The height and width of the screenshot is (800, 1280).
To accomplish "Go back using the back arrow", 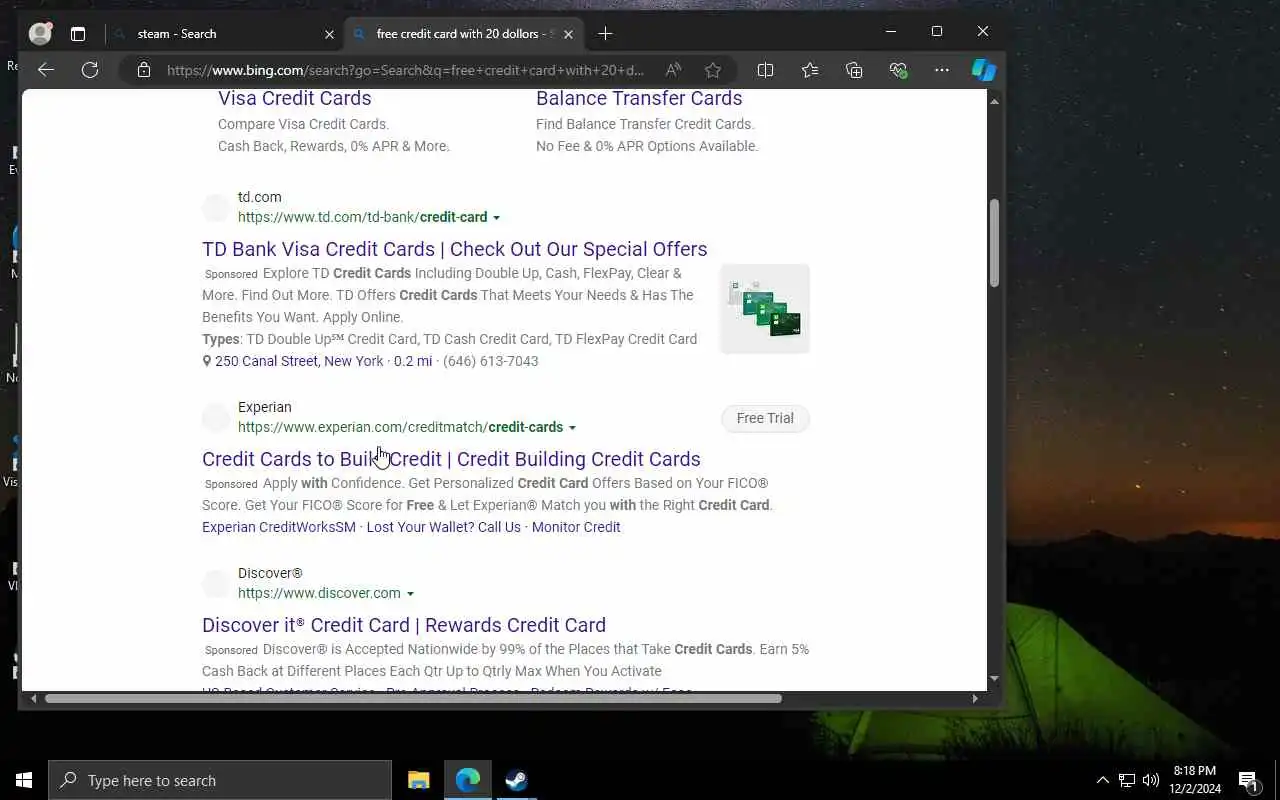I will 45,70.
